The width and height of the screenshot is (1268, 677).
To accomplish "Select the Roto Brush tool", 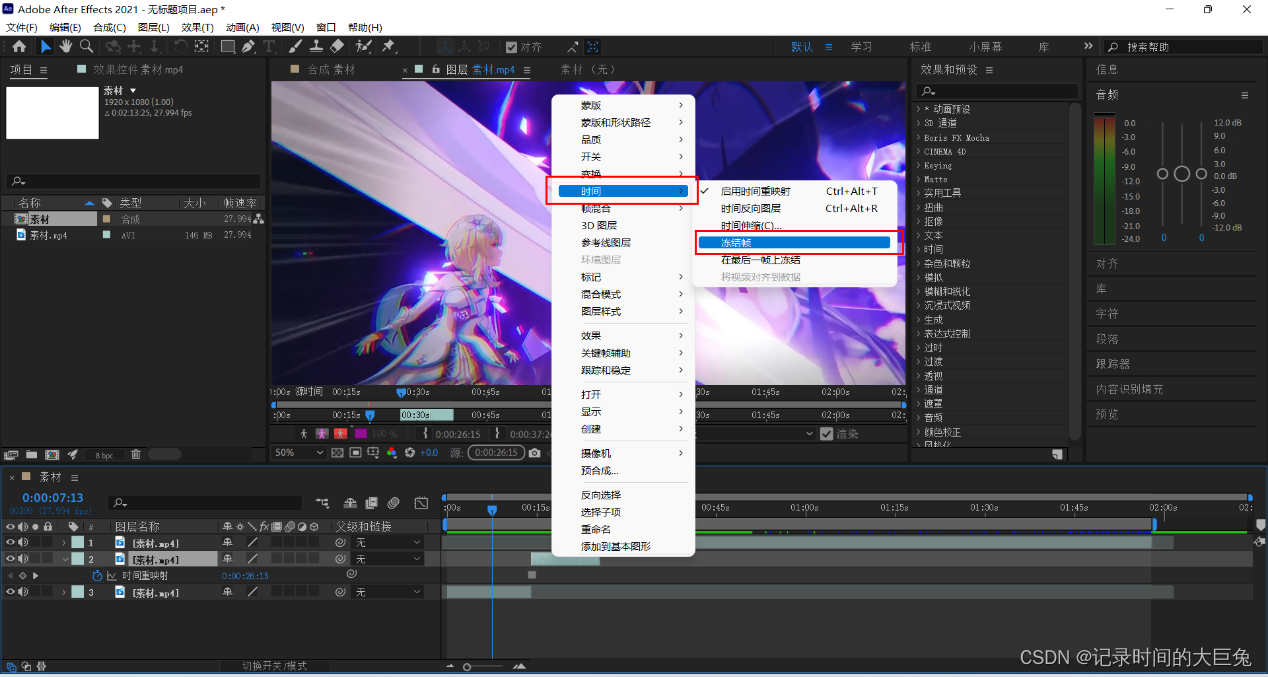I will tap(363, 47).
